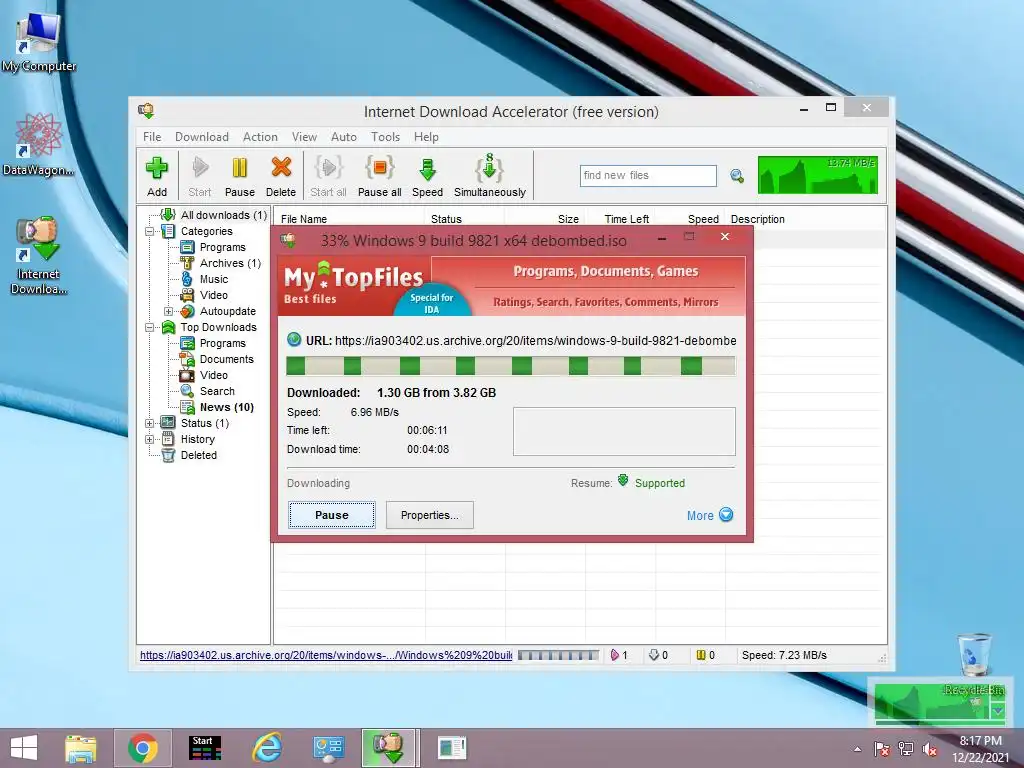Click the Simultaneously downloads icon
Screen dimensions: 1024x768
[490, 176]
